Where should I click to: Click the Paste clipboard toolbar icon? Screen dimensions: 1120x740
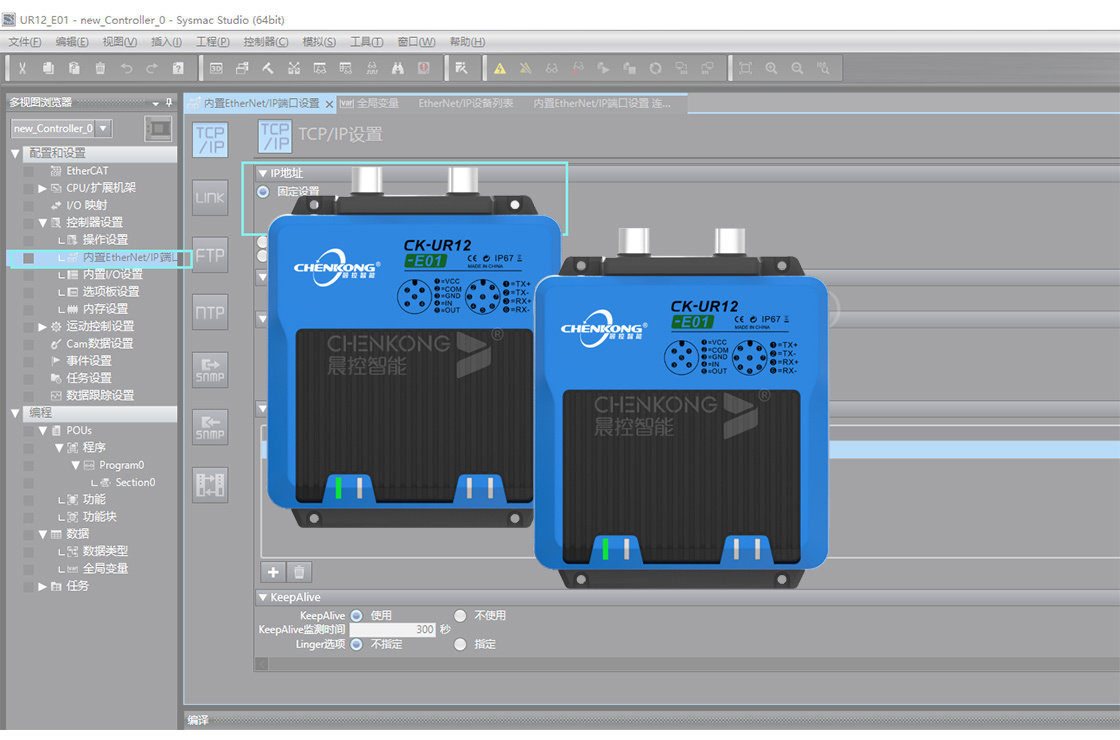(74, 69)
